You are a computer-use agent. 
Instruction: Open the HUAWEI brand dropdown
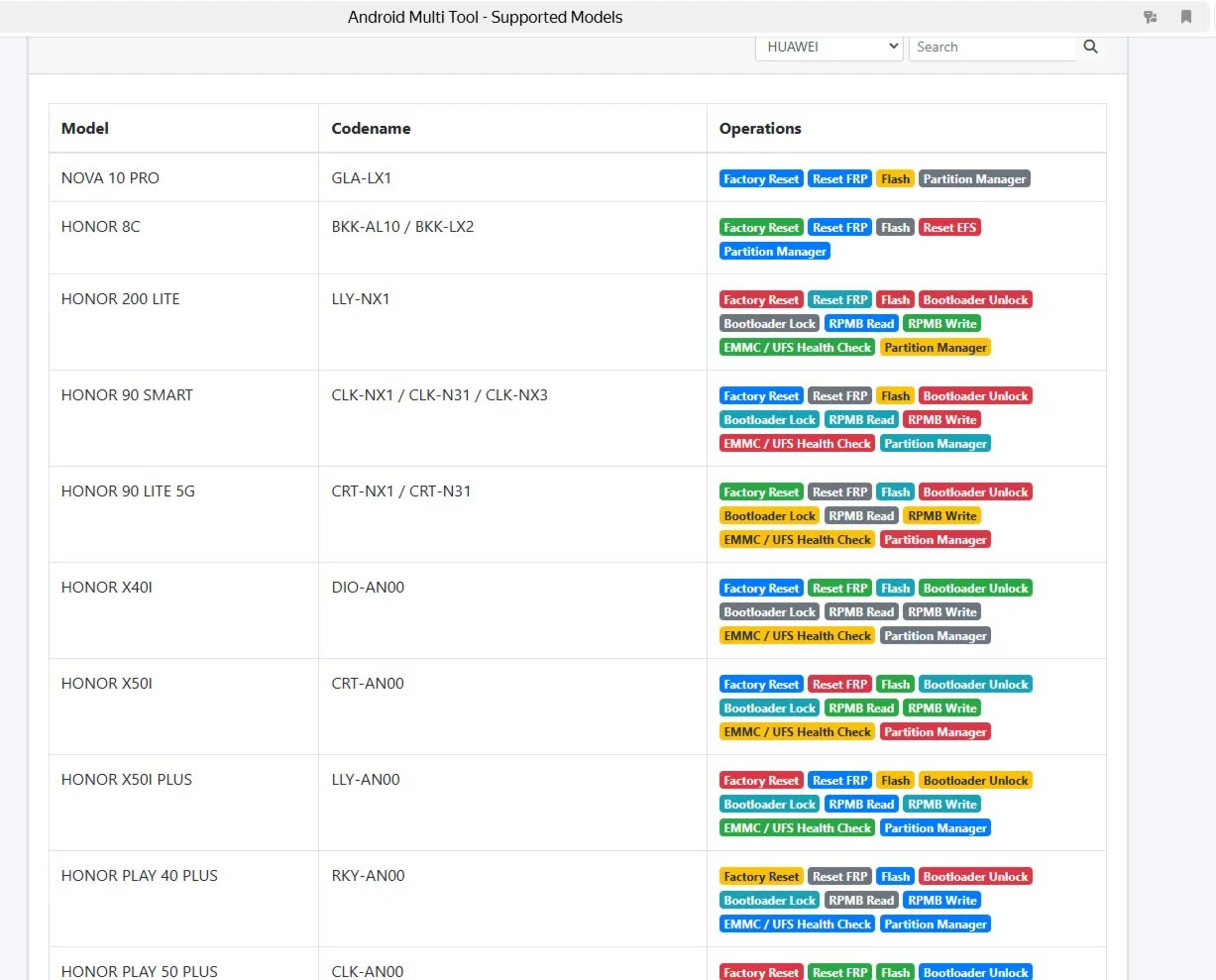click(x=829, y=47)
